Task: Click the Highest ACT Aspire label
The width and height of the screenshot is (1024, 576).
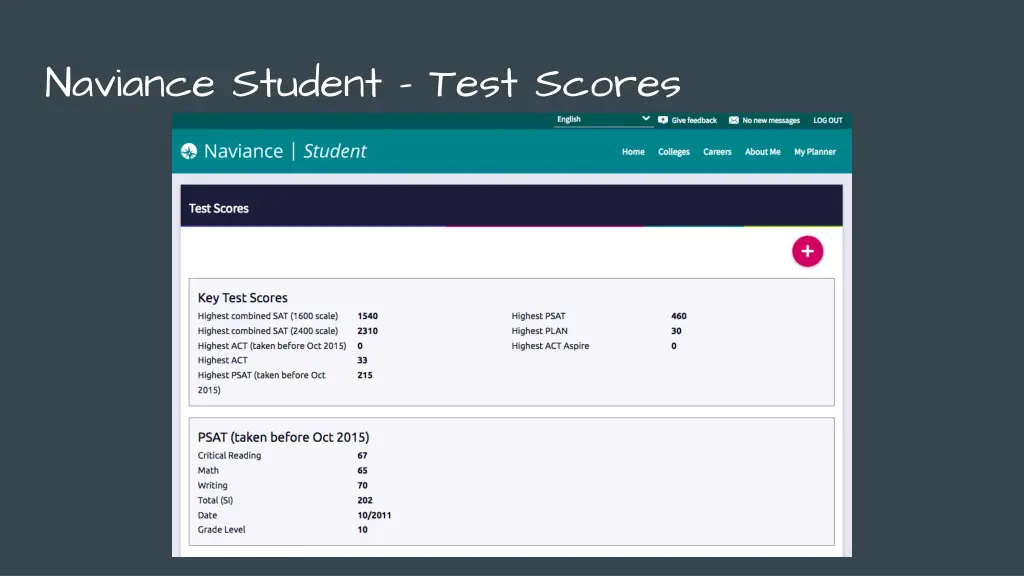Action: [550, 346]
